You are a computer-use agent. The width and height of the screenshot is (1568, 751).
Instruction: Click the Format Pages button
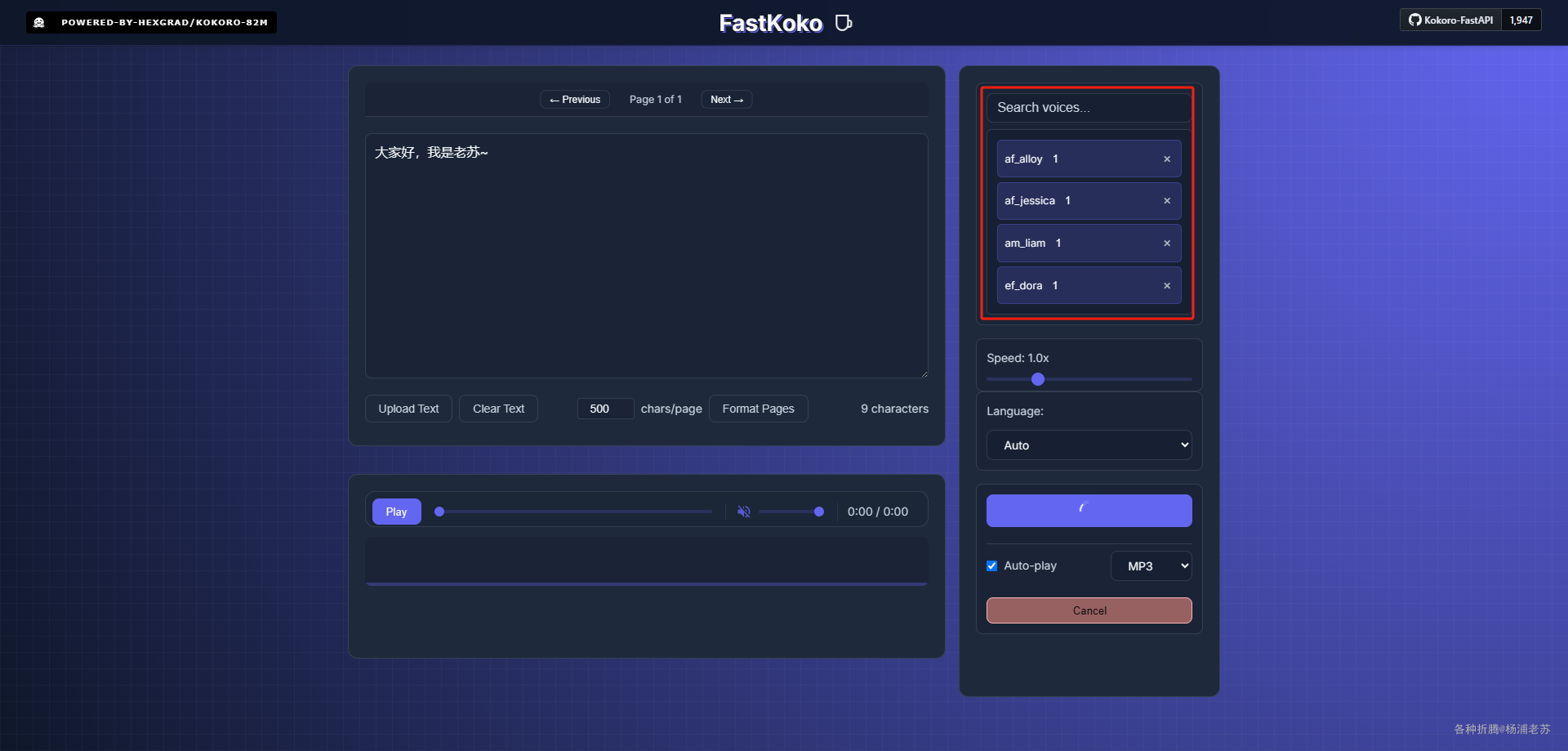[759, 409]
